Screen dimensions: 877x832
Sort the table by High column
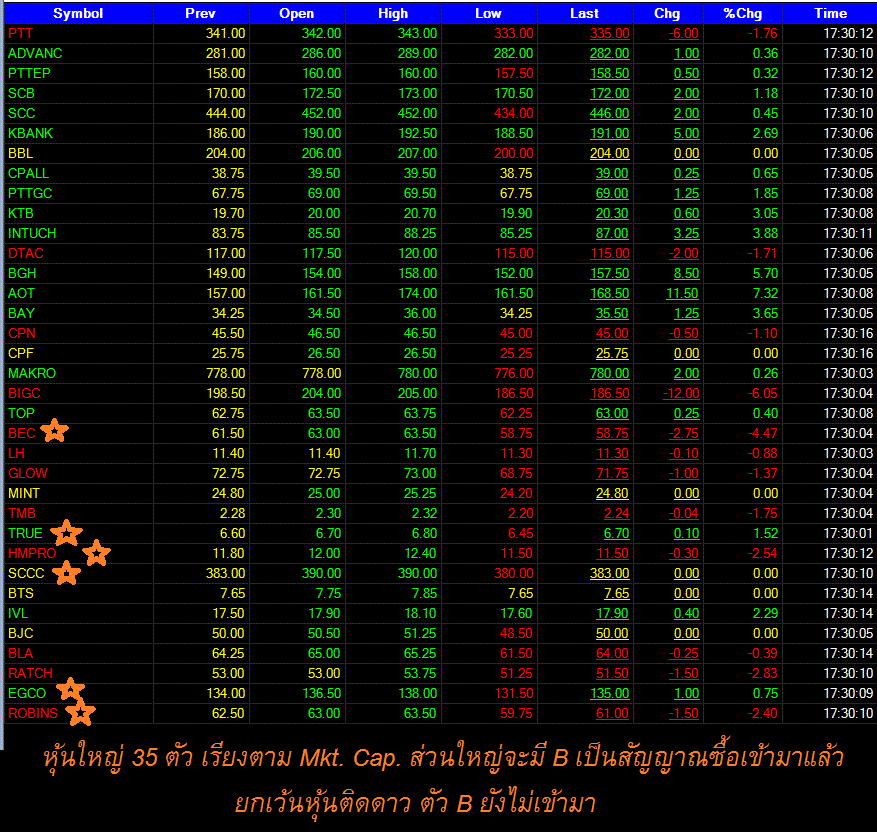[393, 13]
